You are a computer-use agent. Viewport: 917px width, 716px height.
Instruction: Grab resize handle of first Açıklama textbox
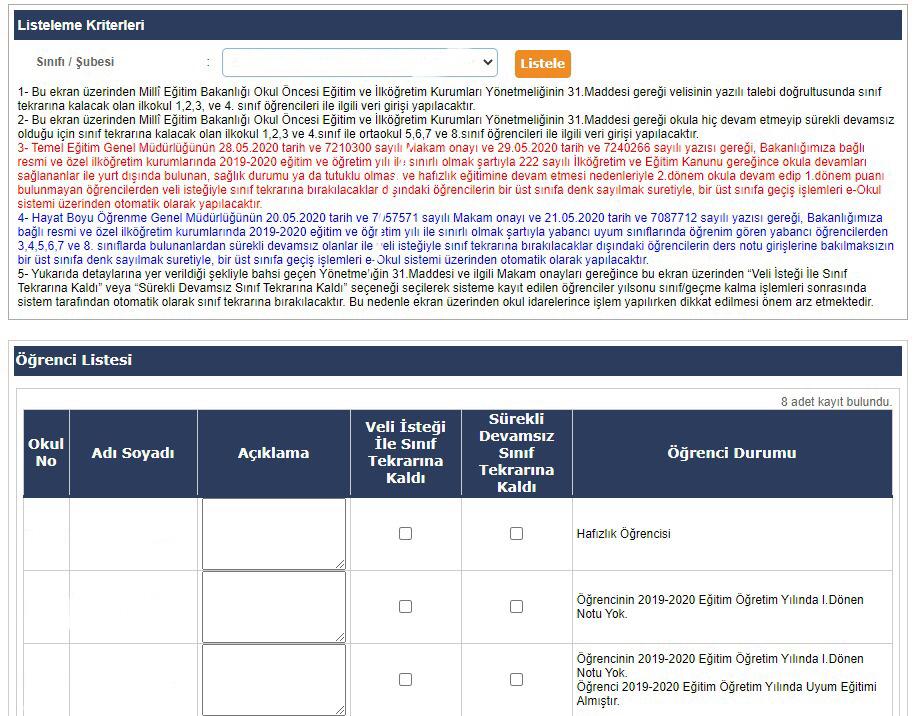(340, 564)
